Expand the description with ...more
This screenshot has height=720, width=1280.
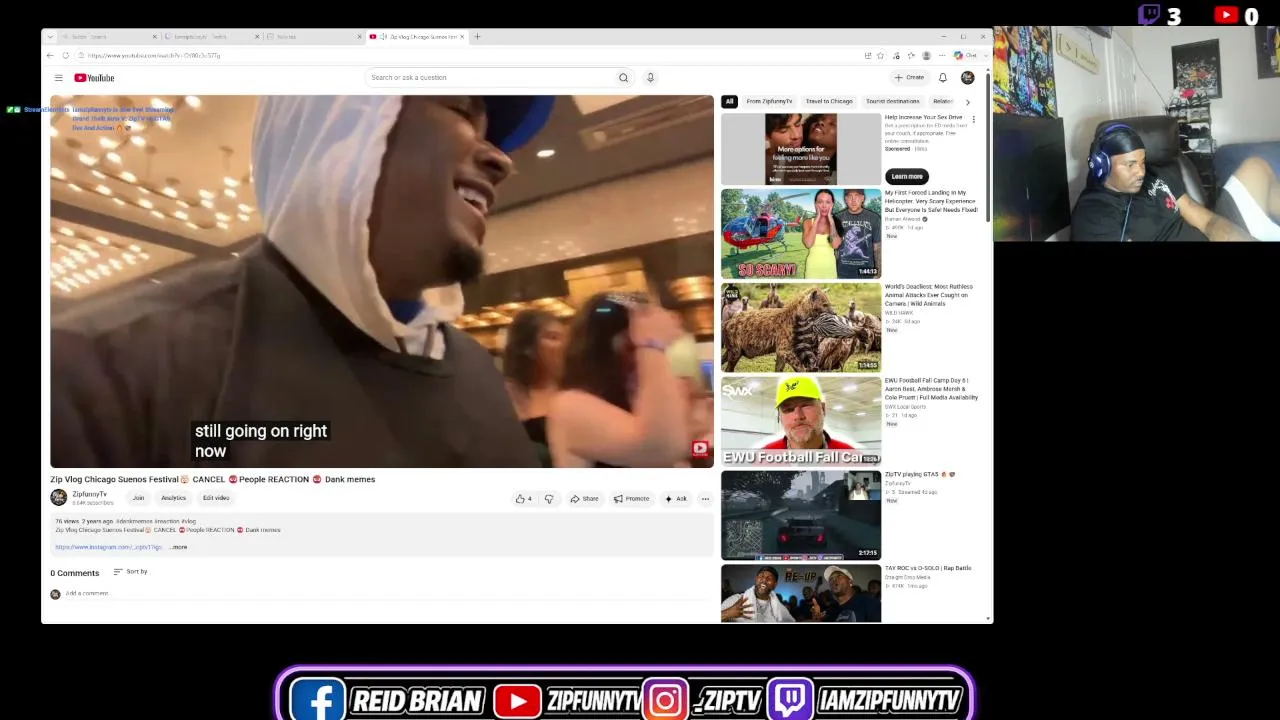coord(178,547)
